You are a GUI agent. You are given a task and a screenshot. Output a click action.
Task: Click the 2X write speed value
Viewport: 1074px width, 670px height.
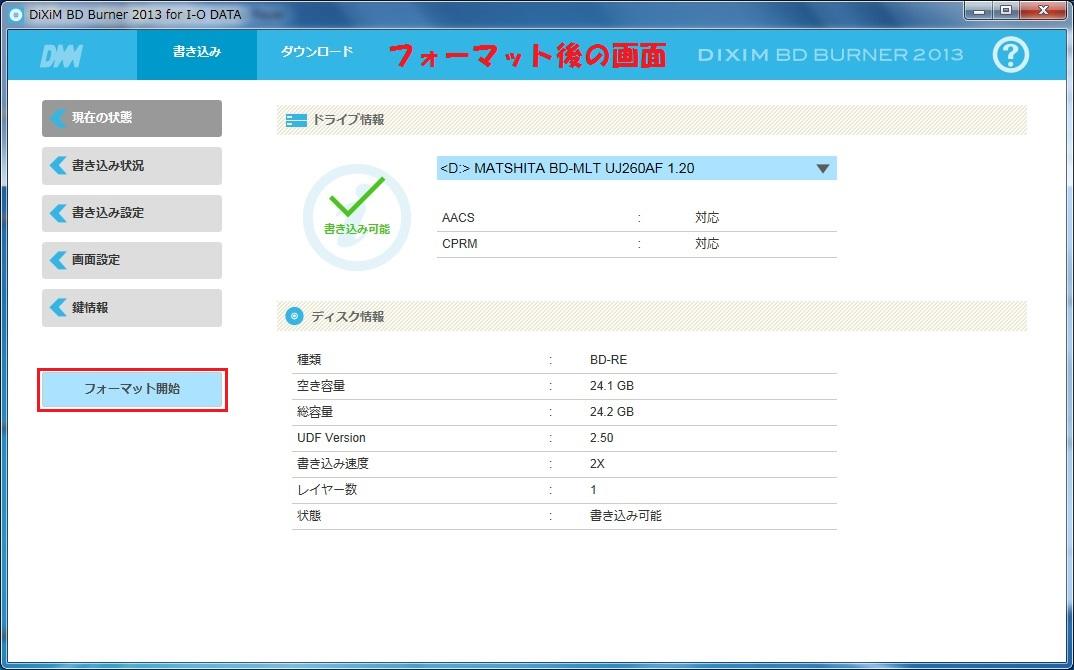tap(597, 464)
